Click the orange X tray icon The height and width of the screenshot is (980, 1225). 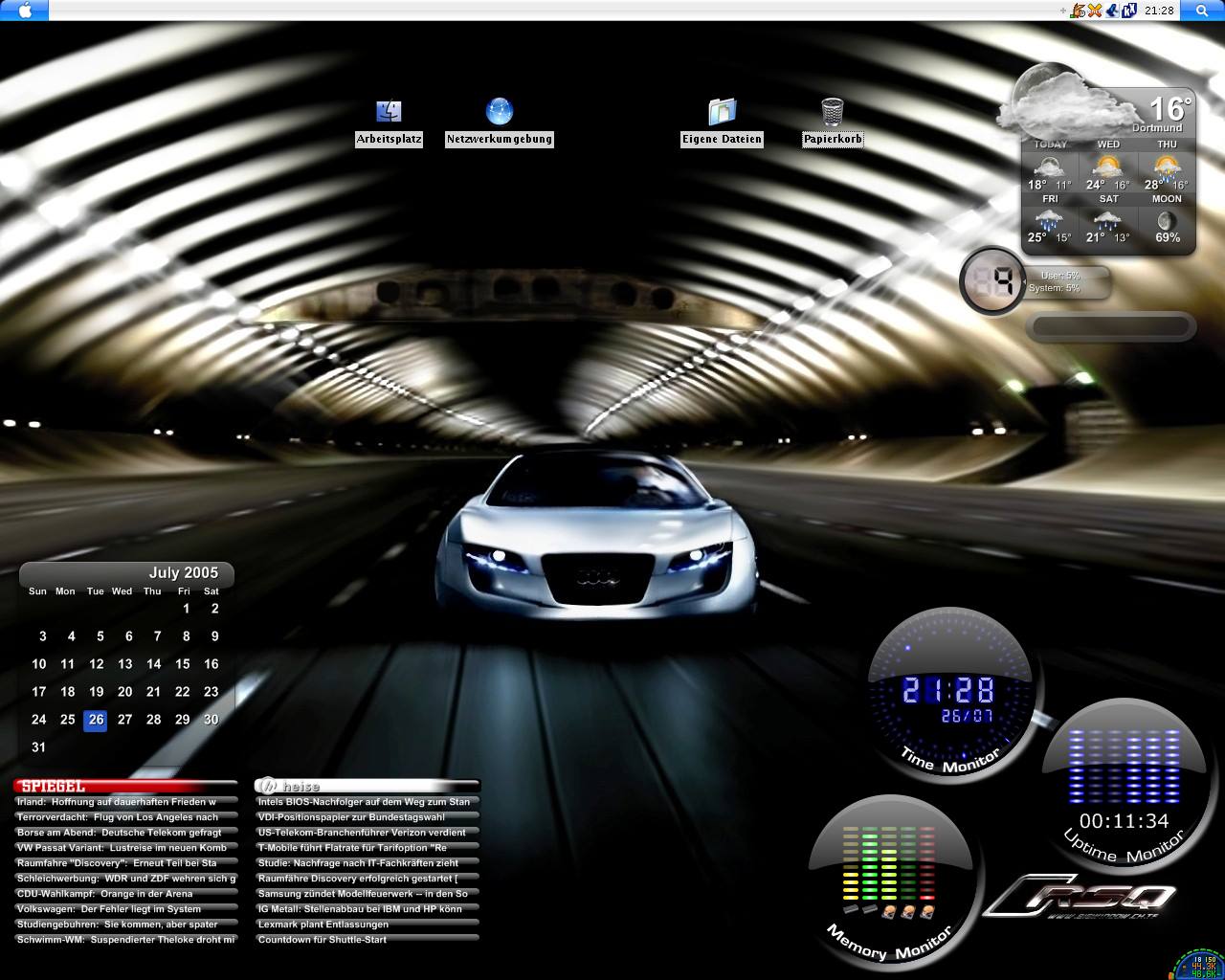(x=1095, y=11)
